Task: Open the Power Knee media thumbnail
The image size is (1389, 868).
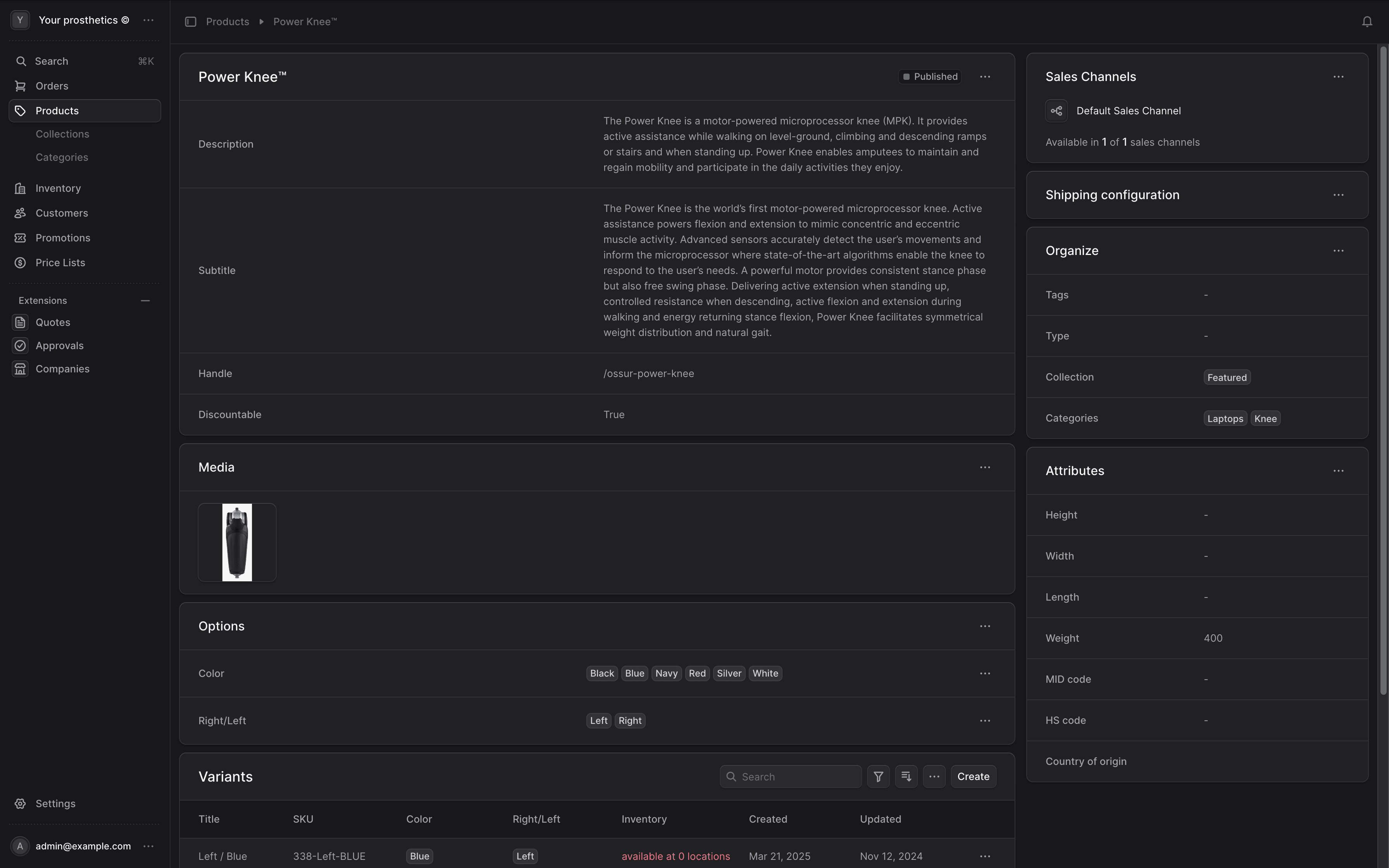Action: click(x=237, y=542)
